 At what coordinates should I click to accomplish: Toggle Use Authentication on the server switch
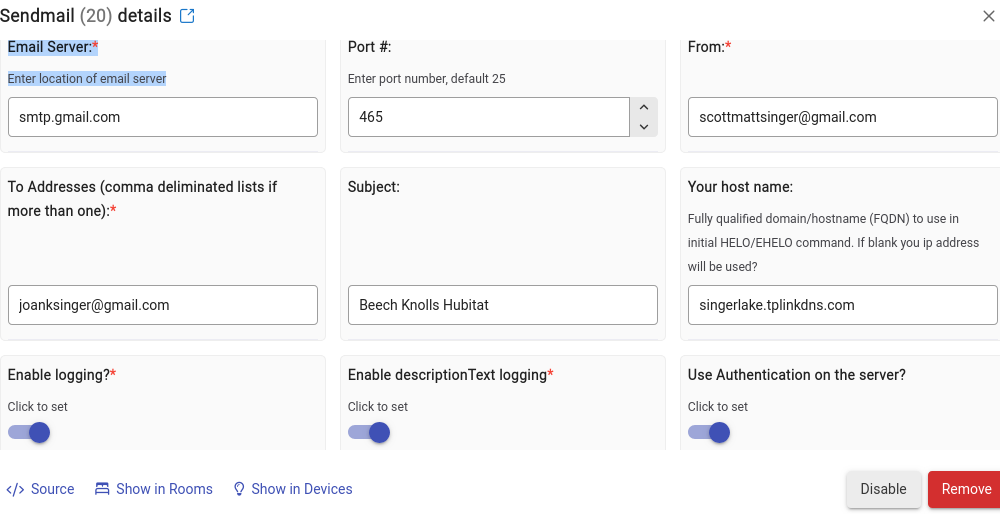point(709,432)
